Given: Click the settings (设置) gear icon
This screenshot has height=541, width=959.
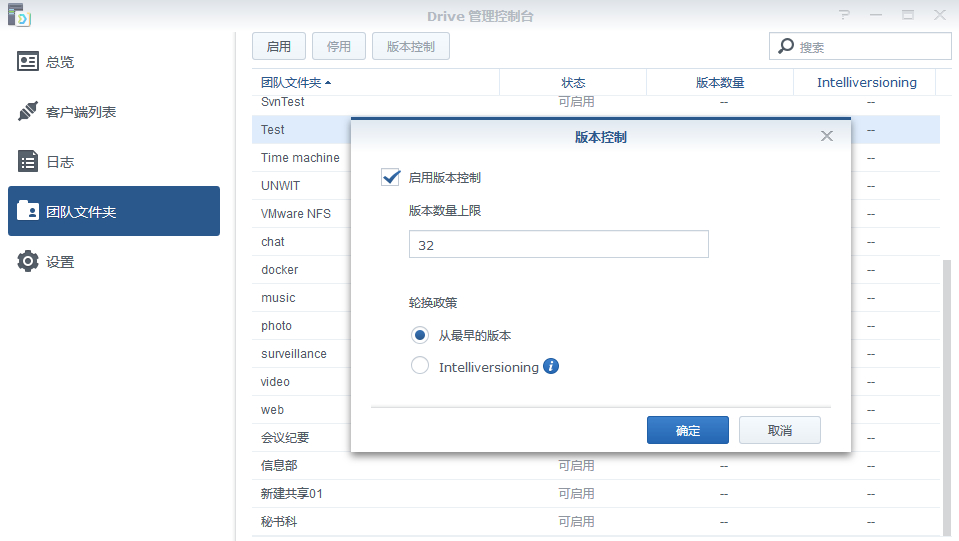Looking at the screenshot, I should click(x=28, y=262).
